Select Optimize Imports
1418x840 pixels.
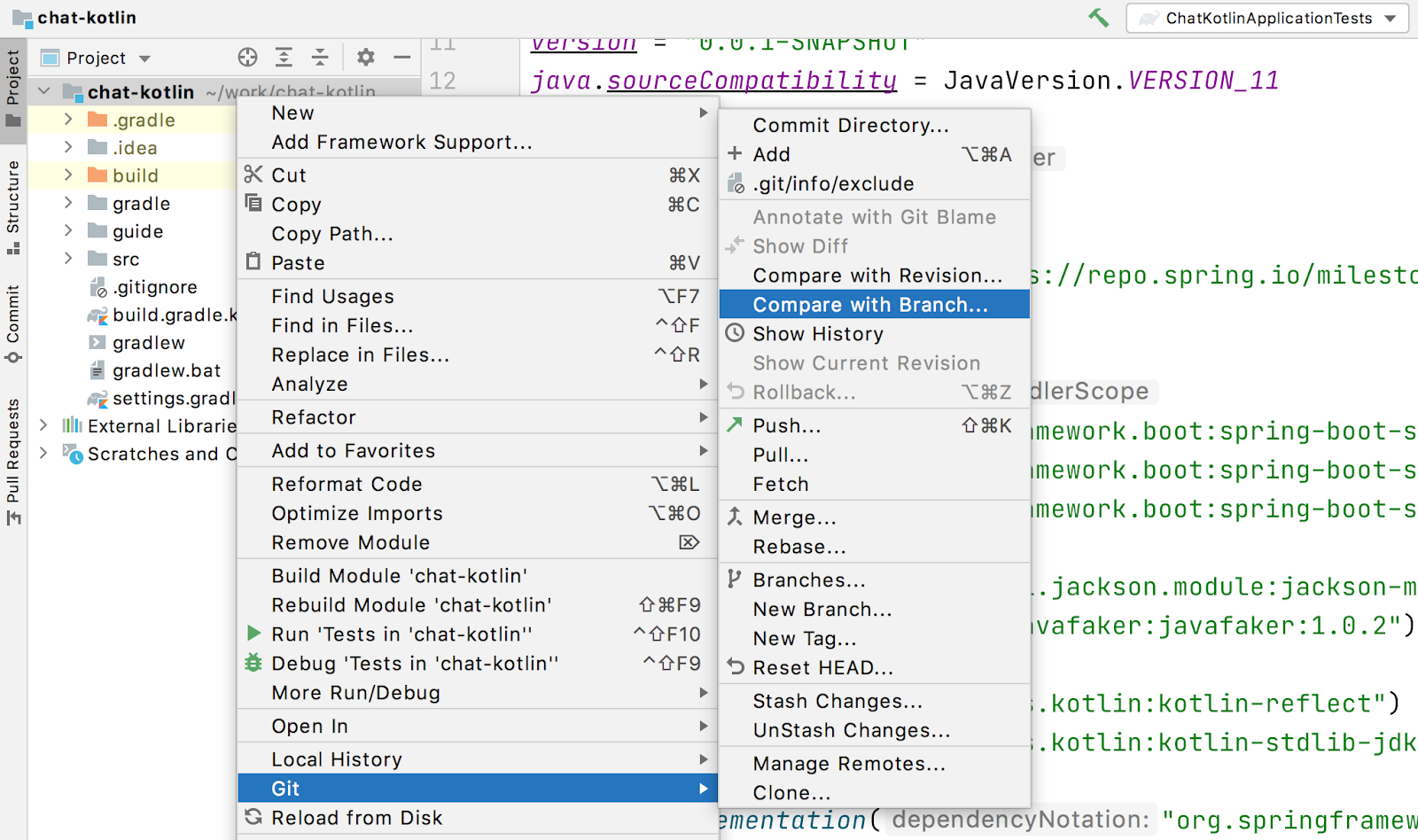[477, 513]
